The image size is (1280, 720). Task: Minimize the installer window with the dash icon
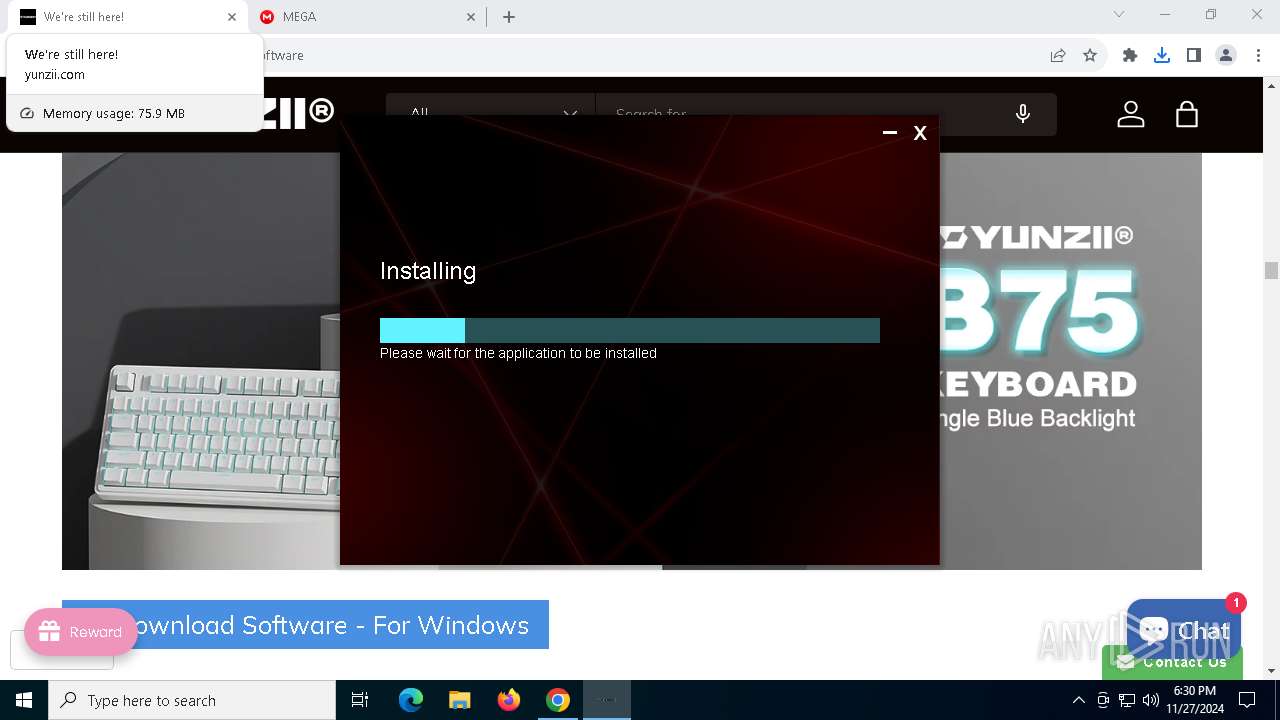point(890,133)
